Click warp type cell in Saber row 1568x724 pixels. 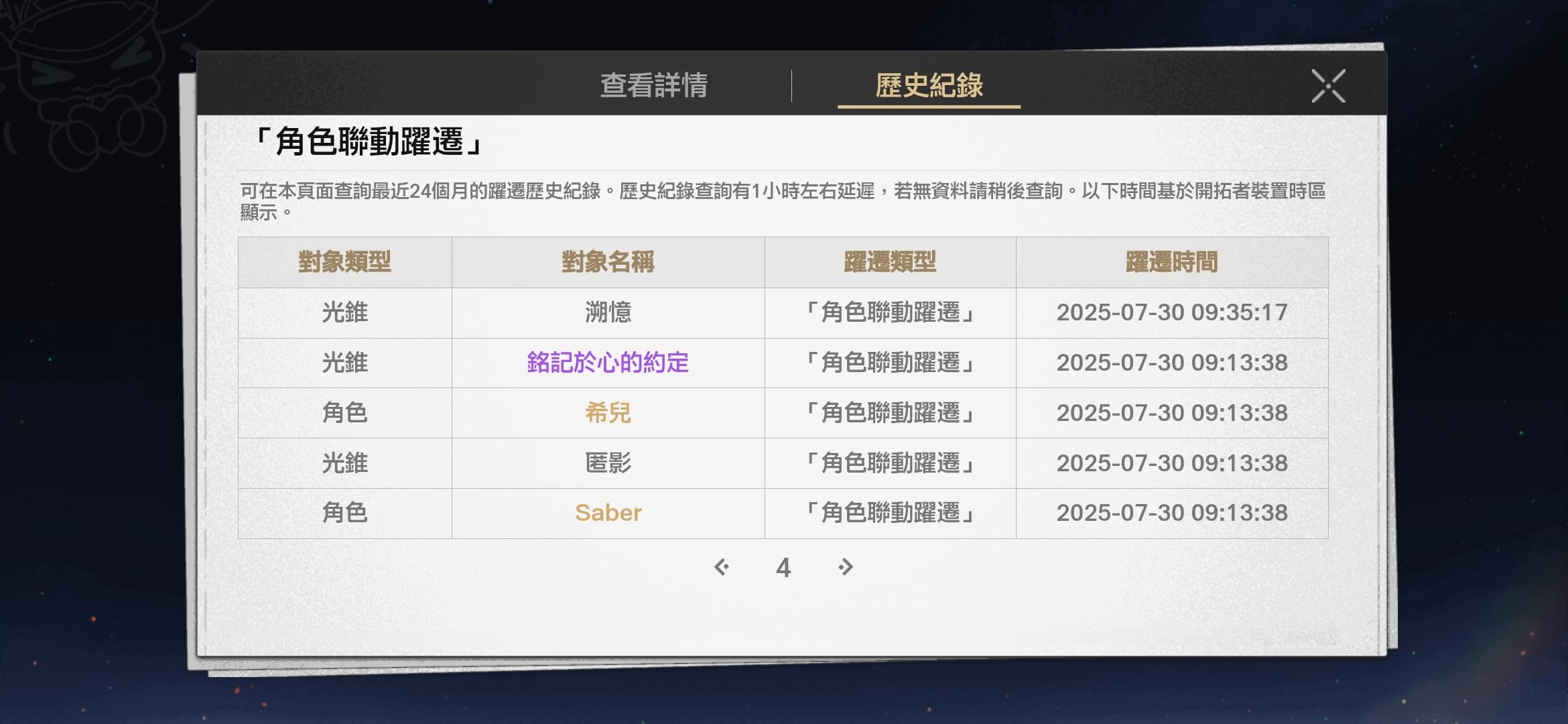pyautogui.click(x=890, y=513)
